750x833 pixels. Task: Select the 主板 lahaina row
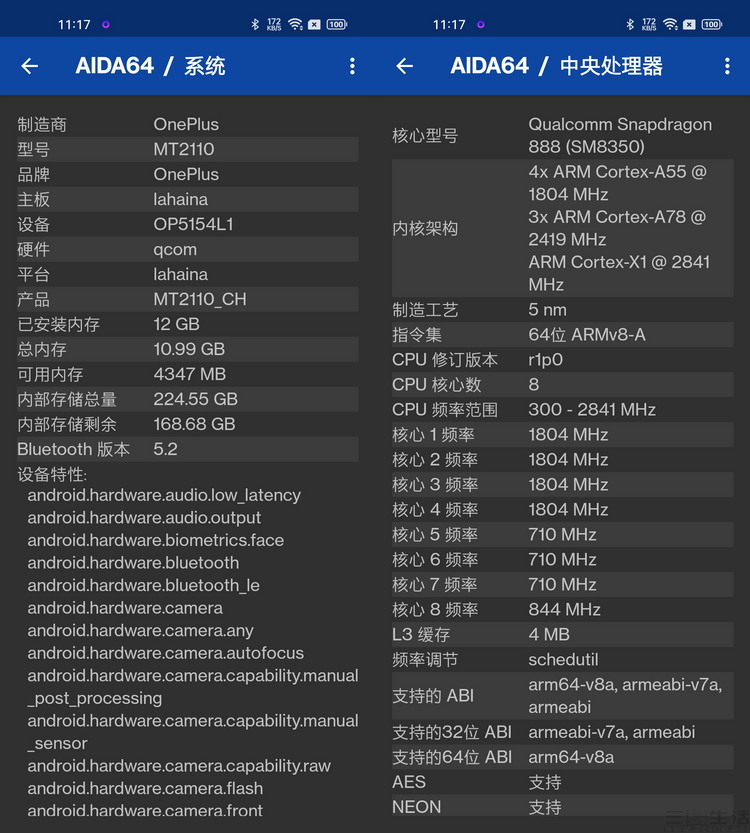188,199
